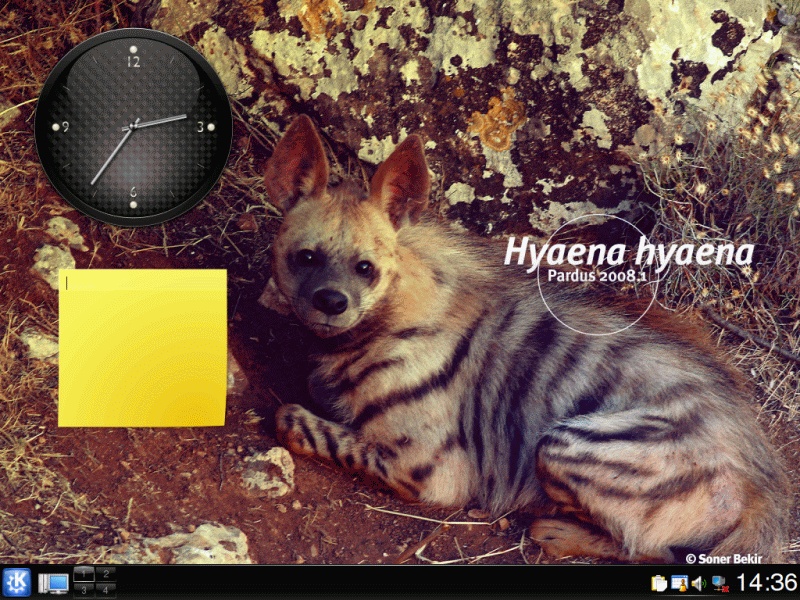Click the analog clock desktop widget

click(133, 127)
